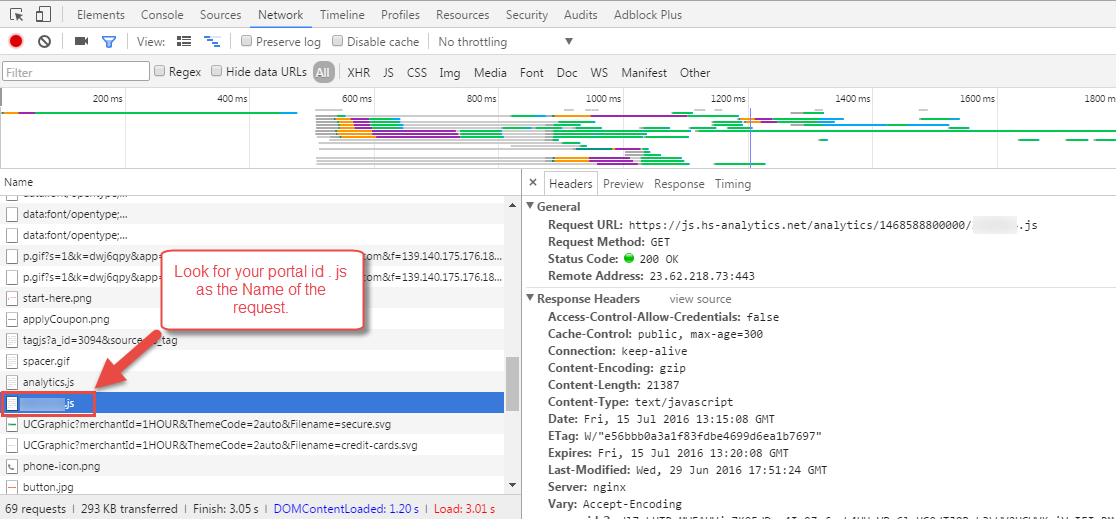Image resolution: width=1116 pixels, height=519 pixels.
Task: Filter requests by Doc
Action: click(567, 73)
